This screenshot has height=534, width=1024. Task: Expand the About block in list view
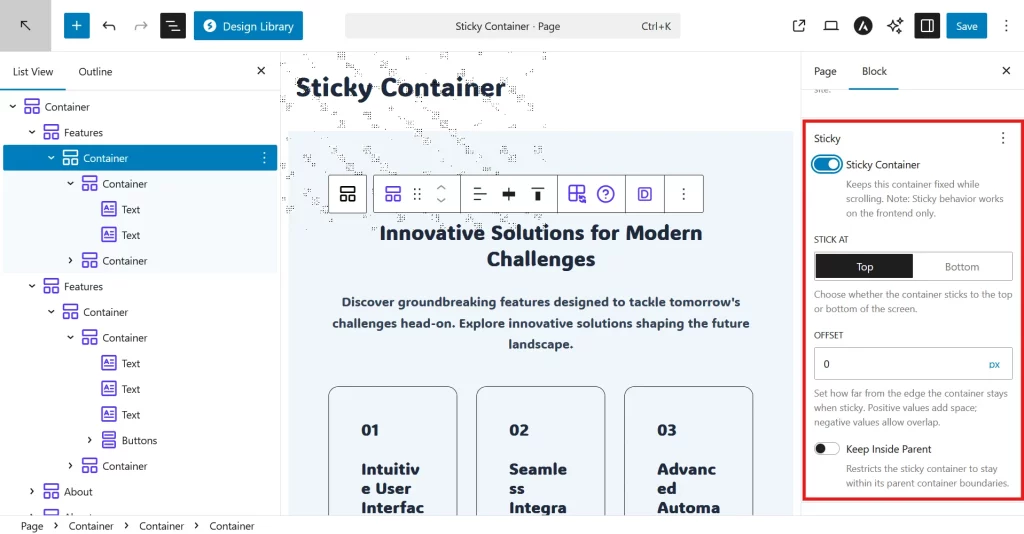pos(32,492)
